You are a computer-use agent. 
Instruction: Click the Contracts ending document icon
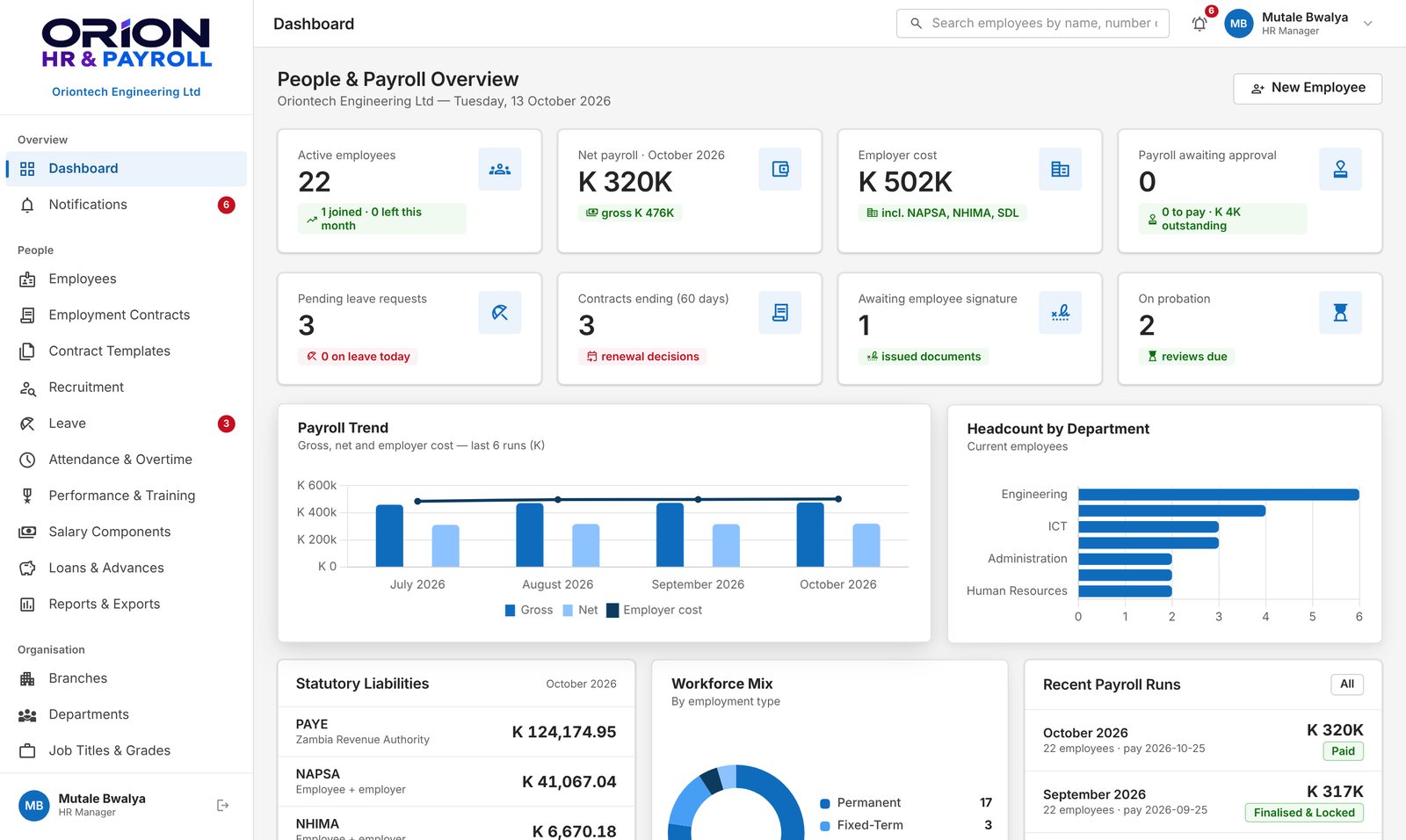(x=780, y=313)
